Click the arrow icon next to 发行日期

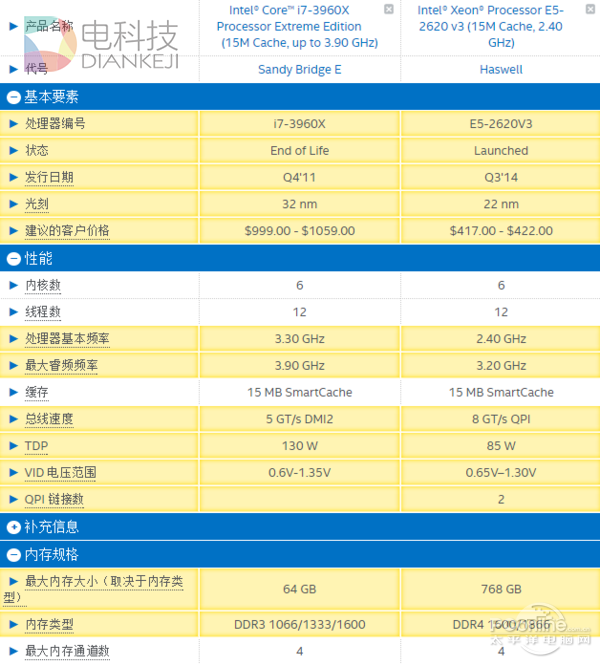click(13, 177)
